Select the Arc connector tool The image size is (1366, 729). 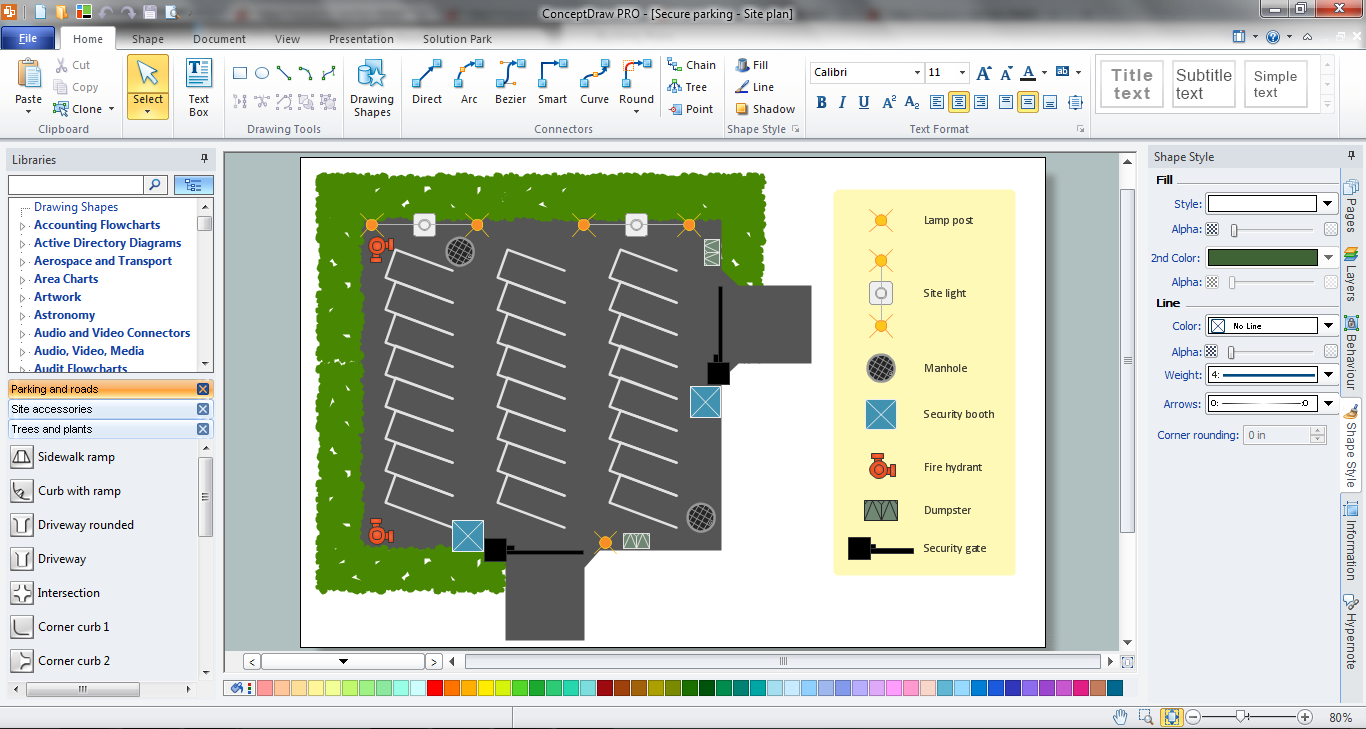click(469, 82)
